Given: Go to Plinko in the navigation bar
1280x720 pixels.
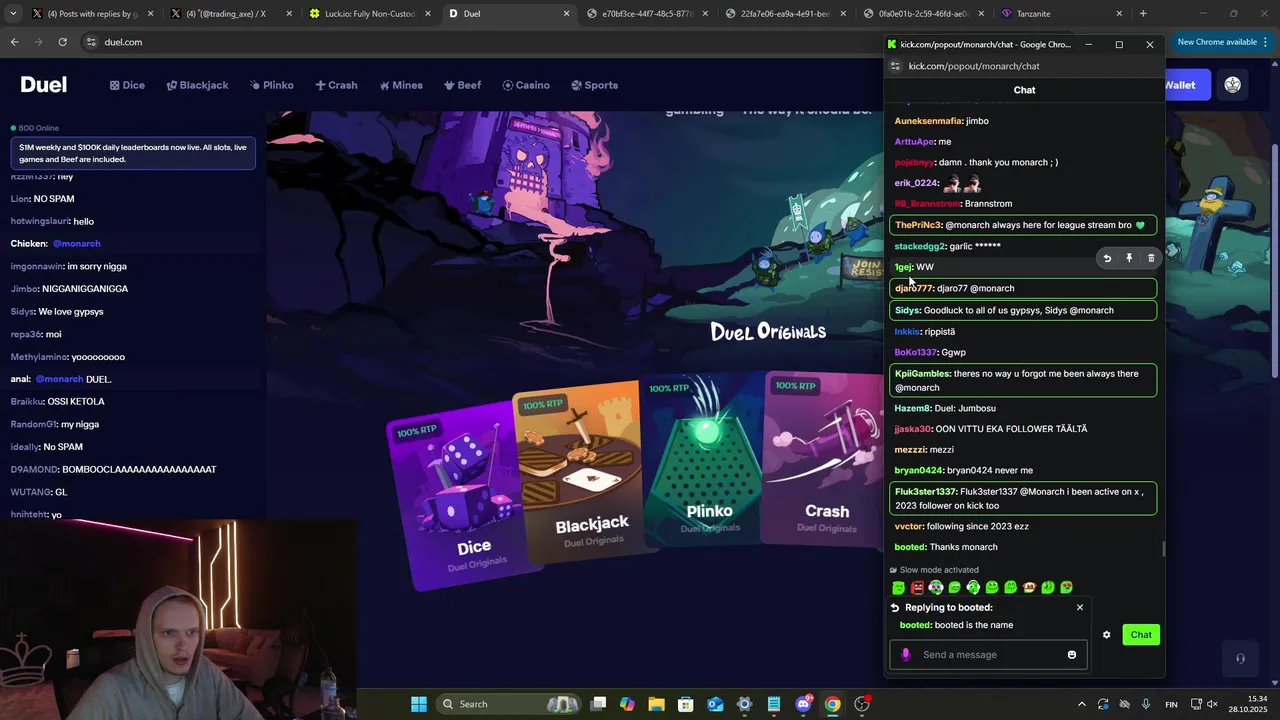Looking at the screenshot, I should (271, 85).
